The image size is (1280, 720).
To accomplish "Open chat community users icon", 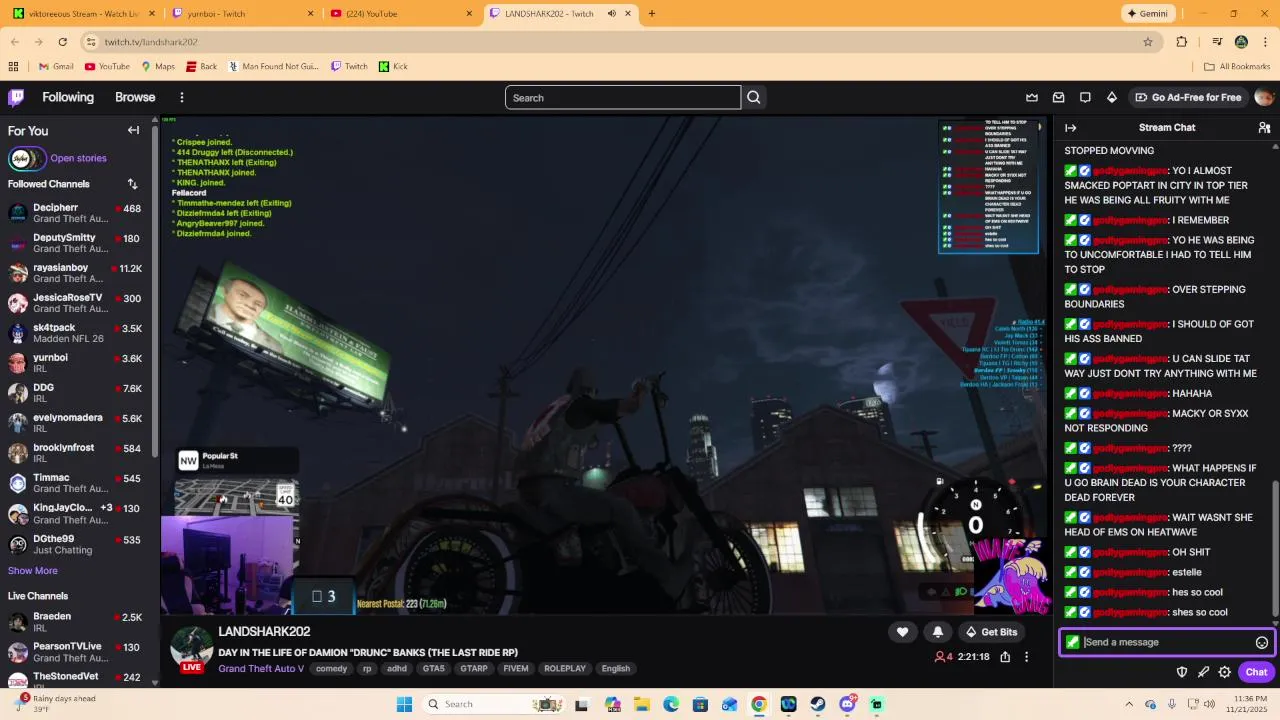I will pyautogui.click(x=1264, y=128).
